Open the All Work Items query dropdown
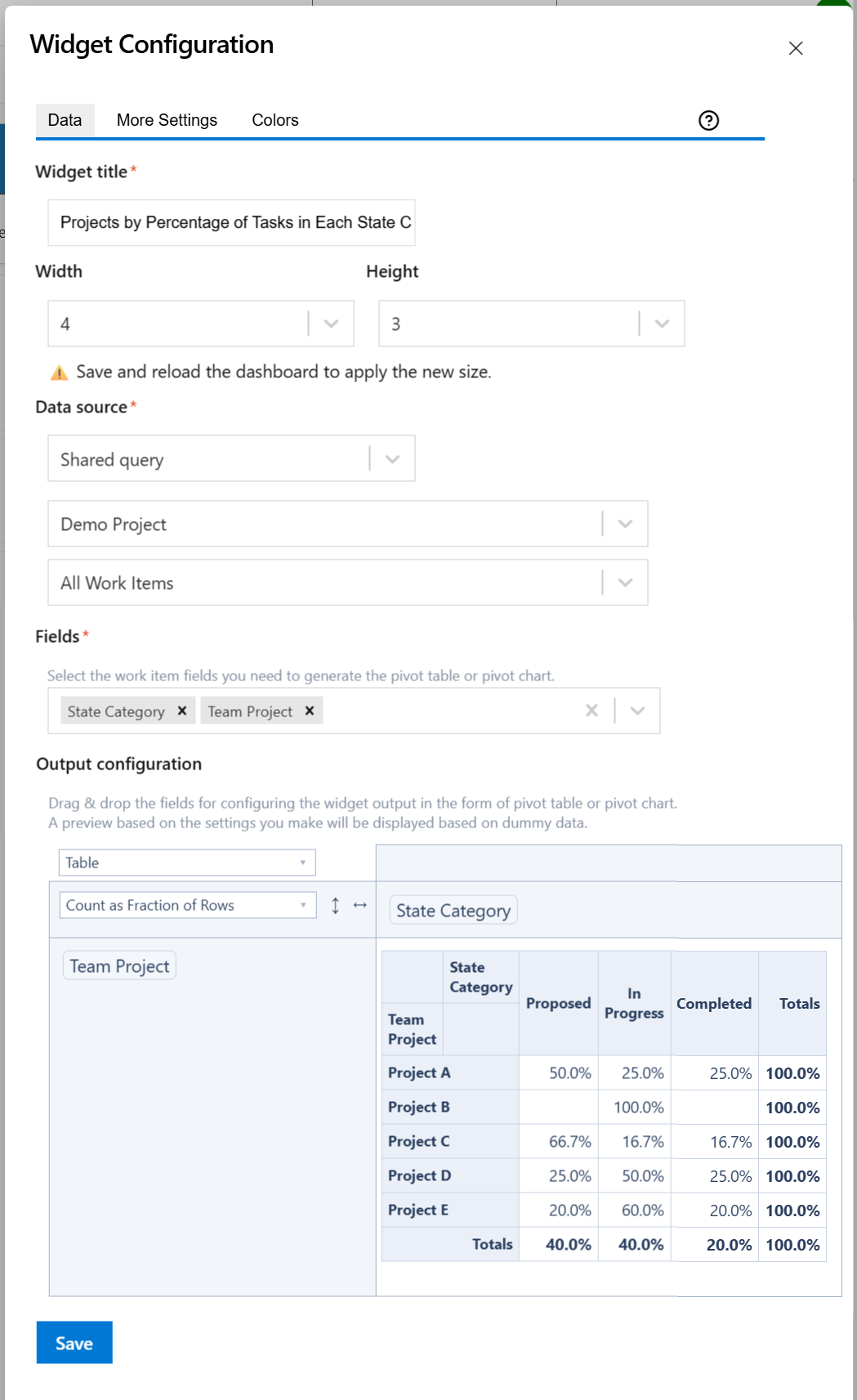The height and width of the screenshot is (1400, 857). pyautogui.click(x=348, y=582)
